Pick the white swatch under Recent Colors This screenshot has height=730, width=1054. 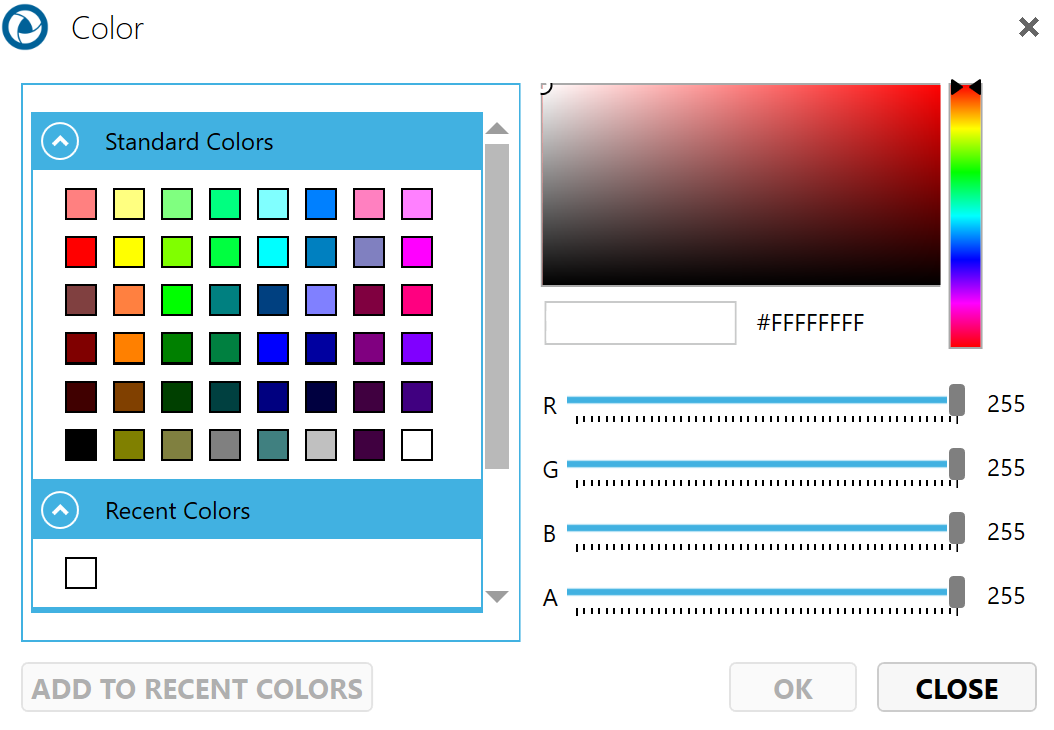[x=81, y=573]
